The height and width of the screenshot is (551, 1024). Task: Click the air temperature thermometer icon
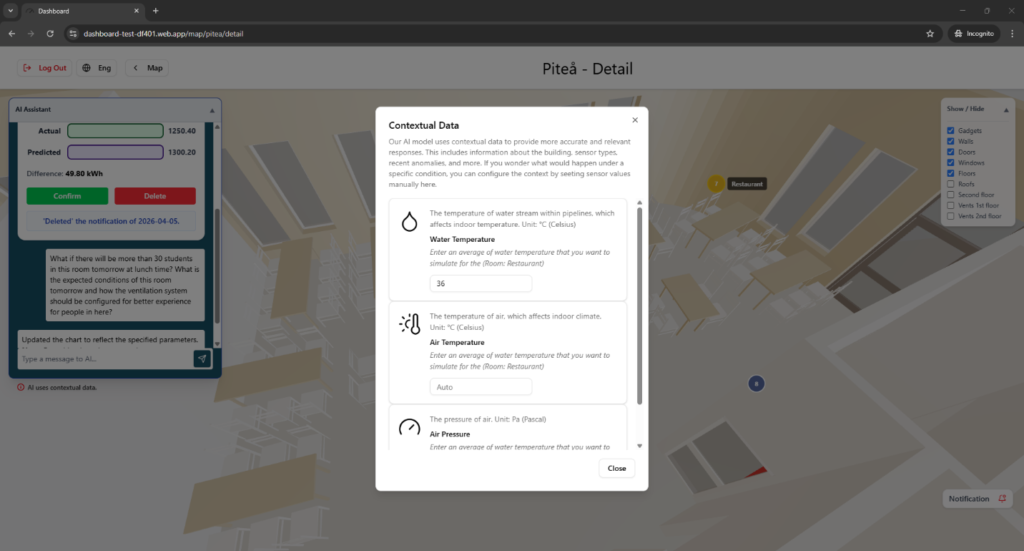(410, 324)
